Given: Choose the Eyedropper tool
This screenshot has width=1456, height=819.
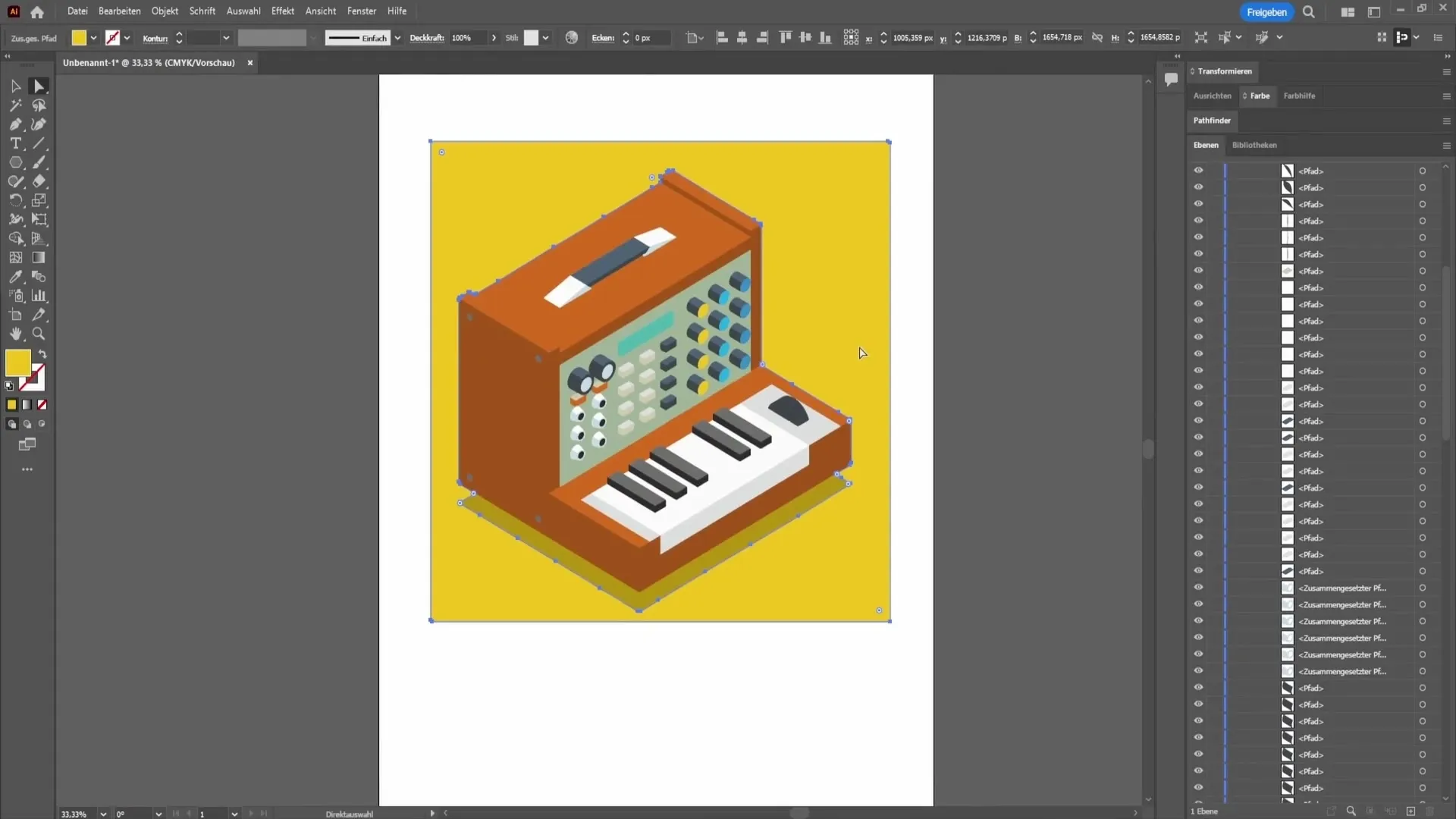Looking at the screenshot, I should (x=16, y=277).
